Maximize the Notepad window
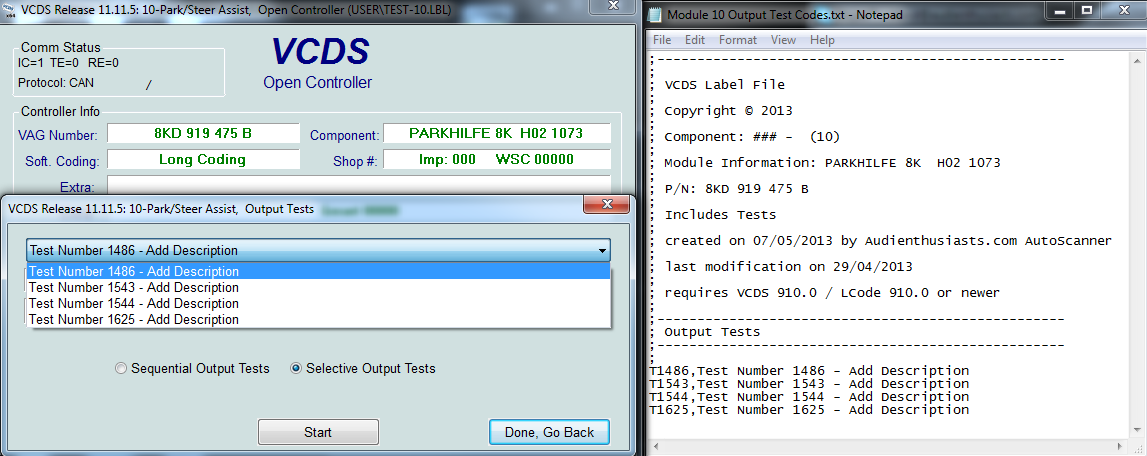This screenshot has width=1147, height=456. (x=1085, y=11)
